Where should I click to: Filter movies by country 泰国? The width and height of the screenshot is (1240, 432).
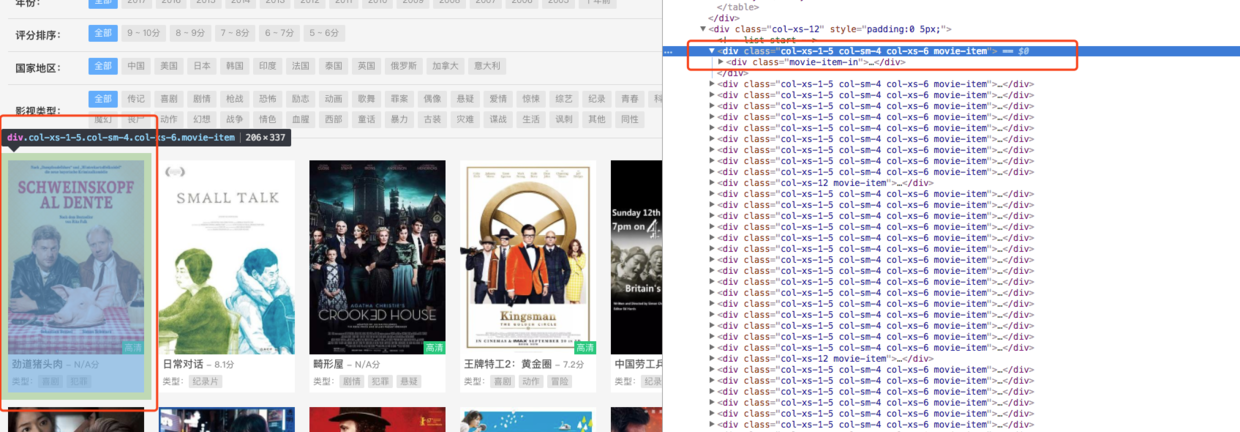pos(333,66)
